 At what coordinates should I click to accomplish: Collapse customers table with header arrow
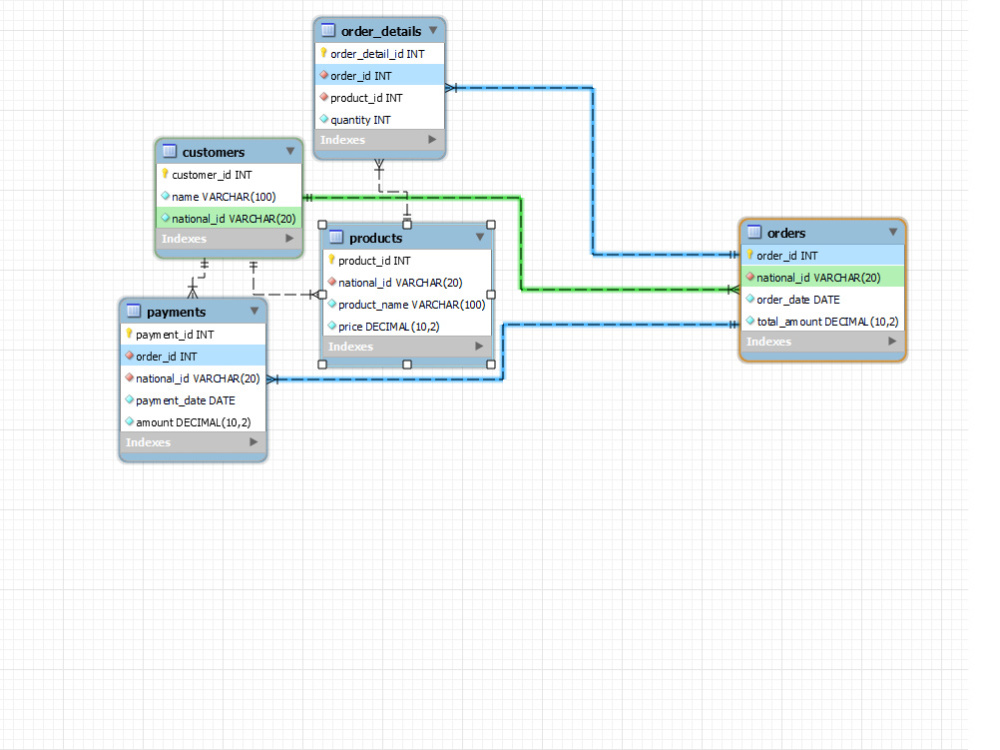click(290, 151)
